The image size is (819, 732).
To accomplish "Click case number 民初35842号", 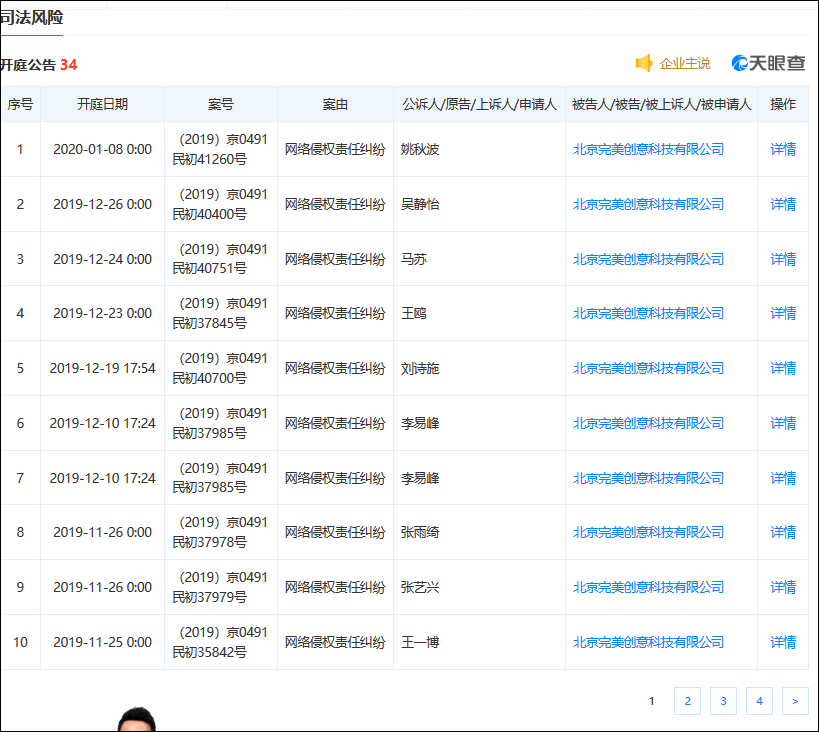I will pyautogui.click(x=209, y=652).
